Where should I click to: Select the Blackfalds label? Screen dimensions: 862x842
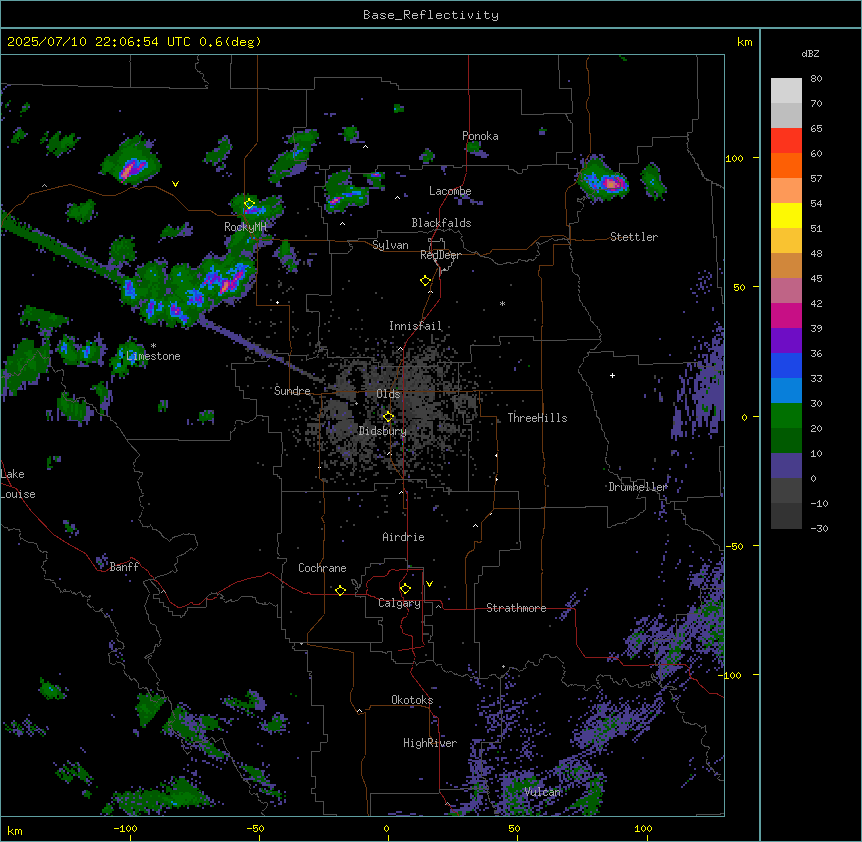tap(441, 223)
